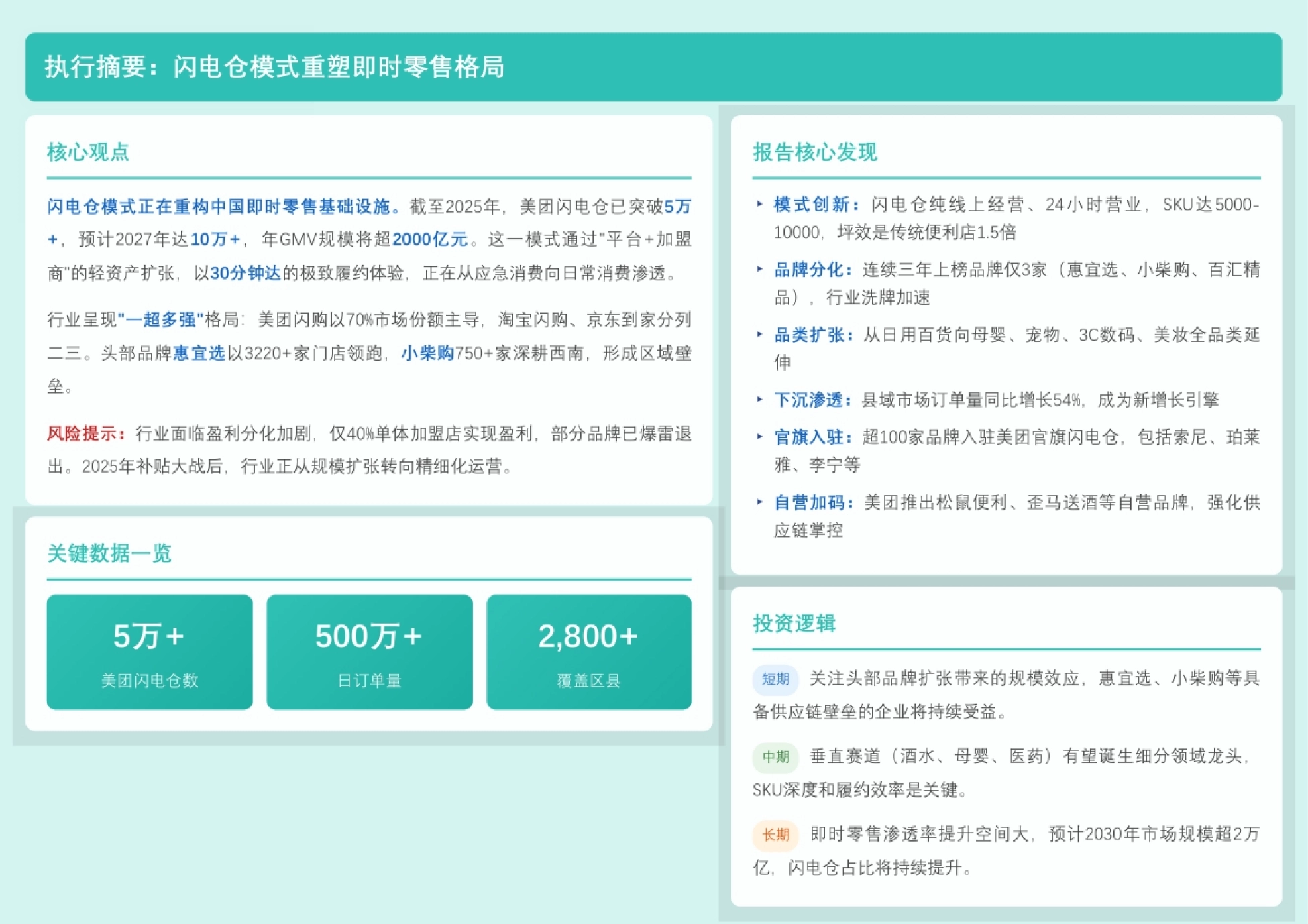Click the bullet arrow before 模式创新
1308x924 pixels.
[x=759, y=204]
